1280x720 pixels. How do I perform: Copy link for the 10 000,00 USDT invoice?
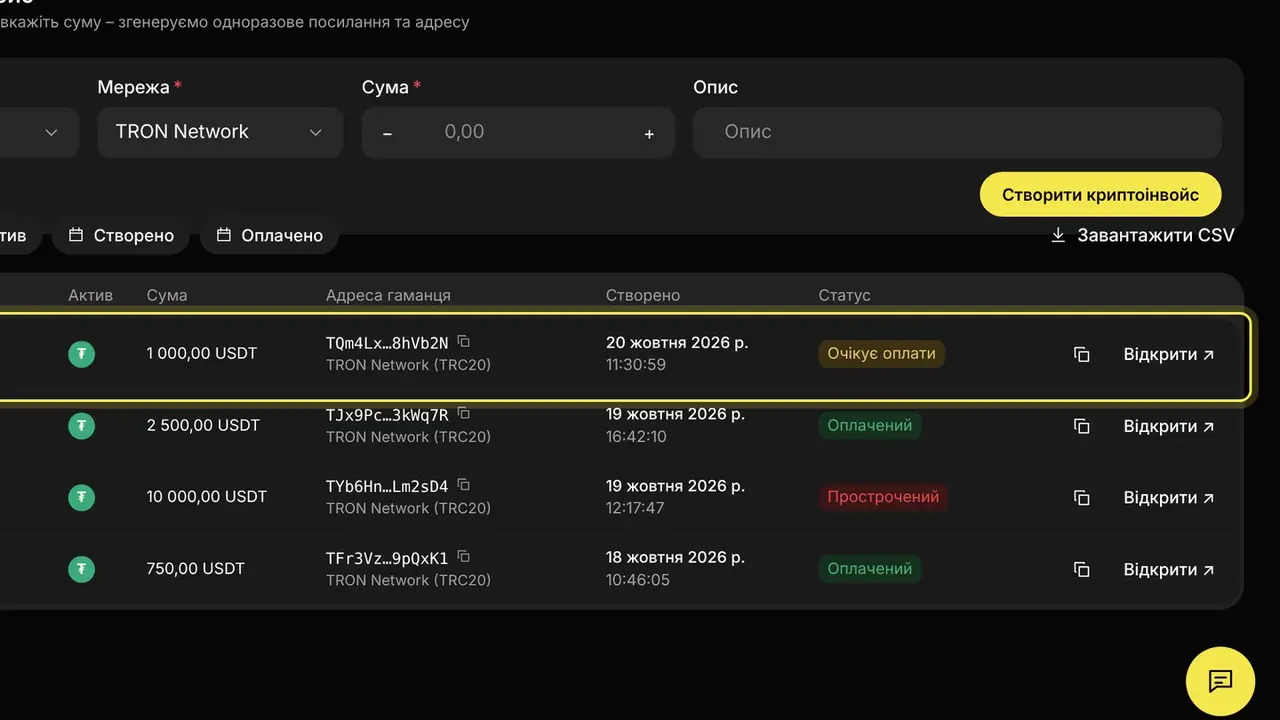1081,497
